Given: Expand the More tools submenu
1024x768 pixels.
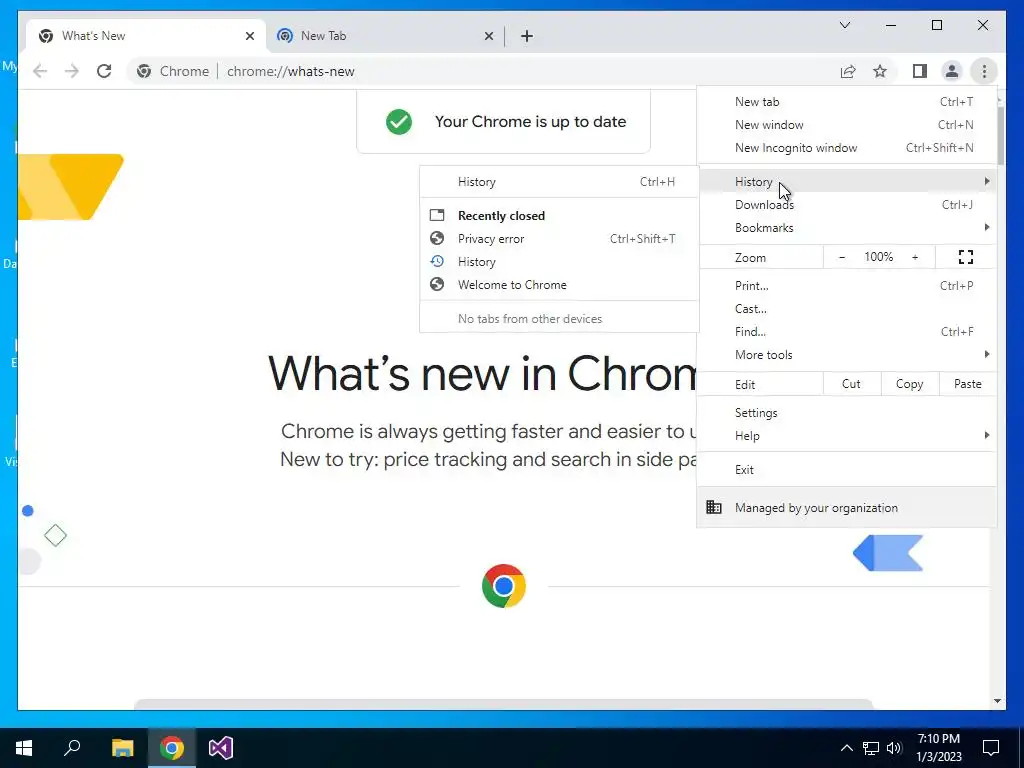Looking at the screenshot, I should [x=847, y=355].
